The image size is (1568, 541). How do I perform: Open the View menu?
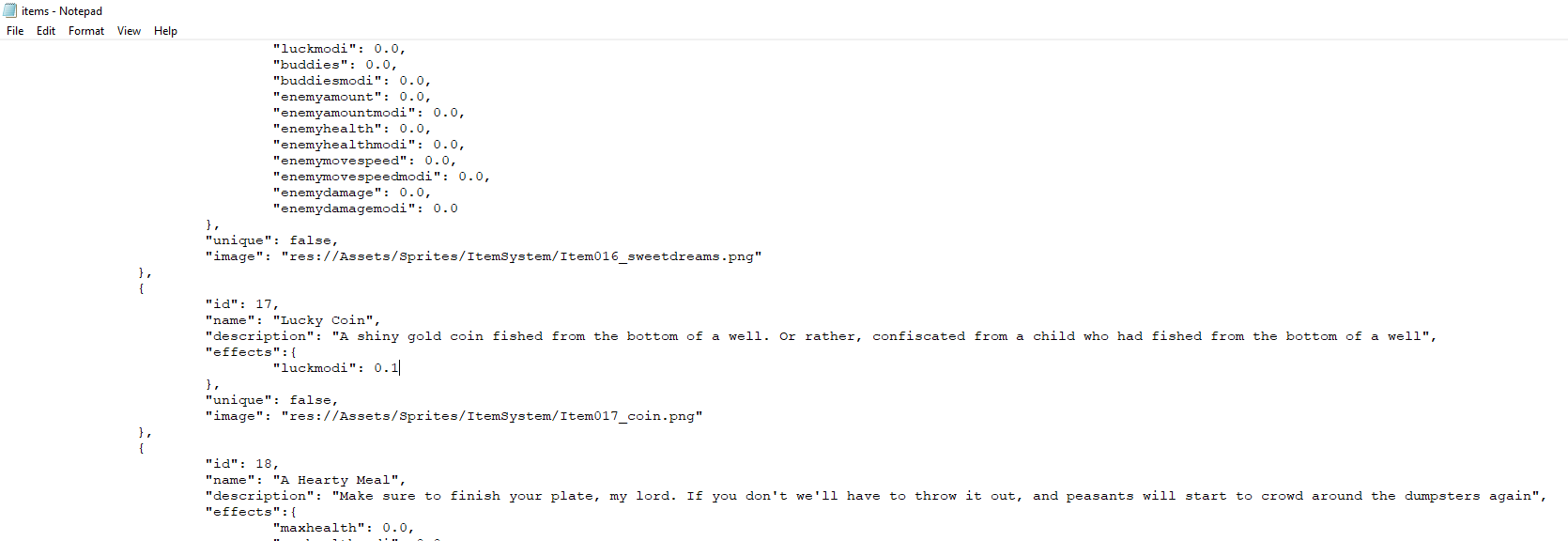[x=129, y=31]
